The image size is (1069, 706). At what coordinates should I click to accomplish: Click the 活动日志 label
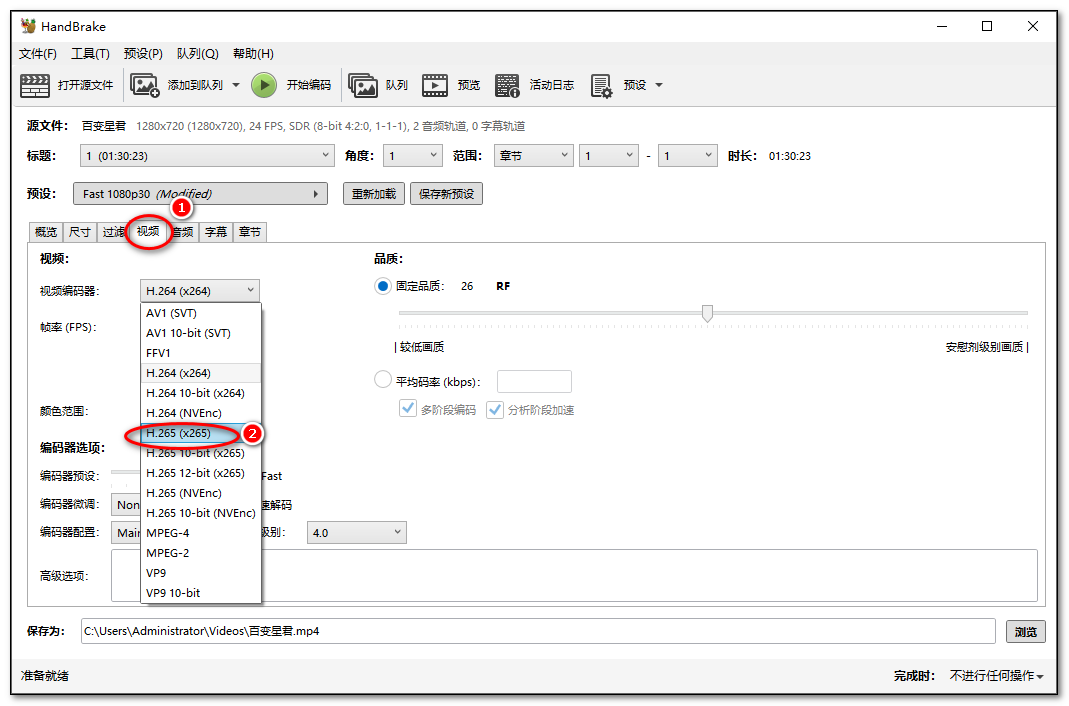point(552,85)
